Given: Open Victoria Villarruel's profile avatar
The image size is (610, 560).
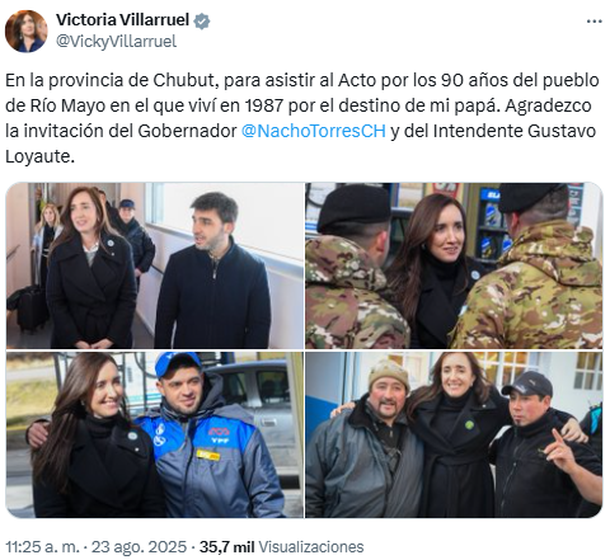Looking at the screenshot, I should (x=26, y=31).
